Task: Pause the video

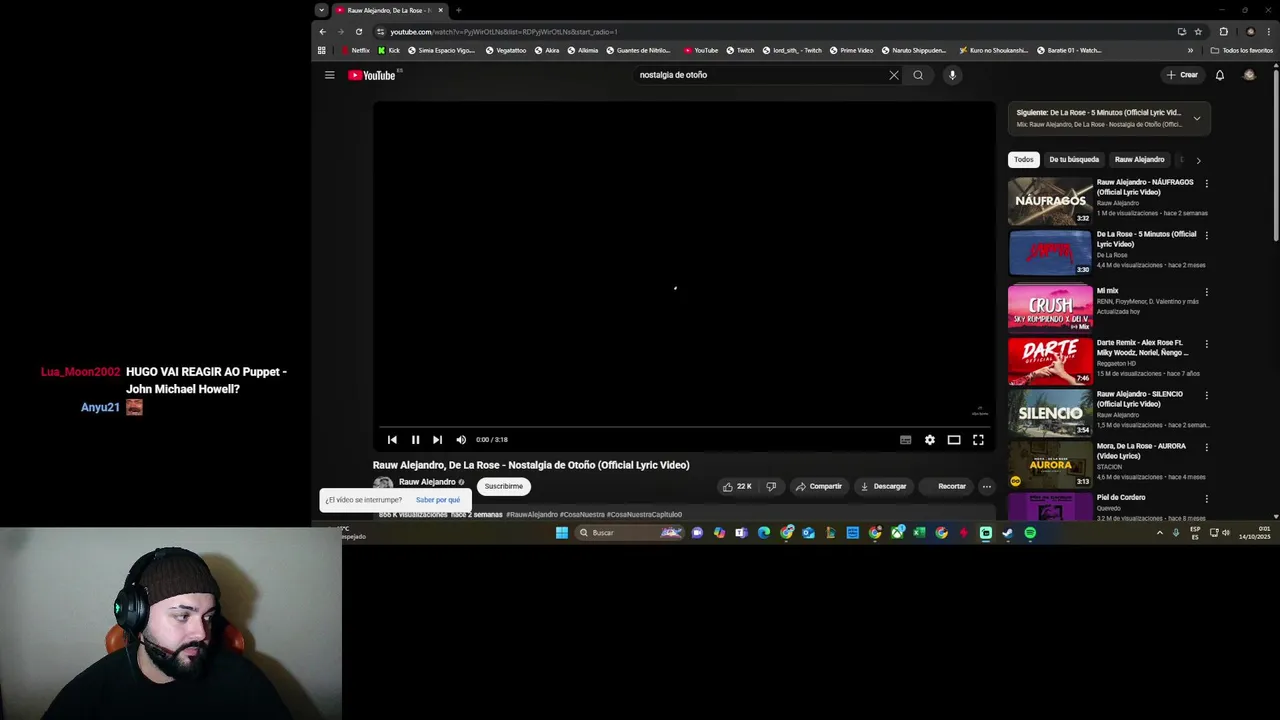Action: point(415,440)
